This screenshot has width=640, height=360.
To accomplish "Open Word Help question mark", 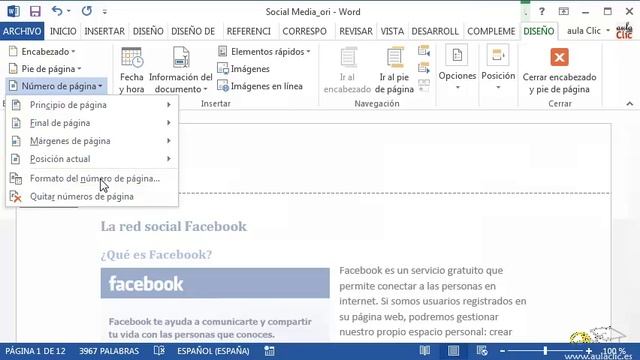I will (x=542, y=11).
